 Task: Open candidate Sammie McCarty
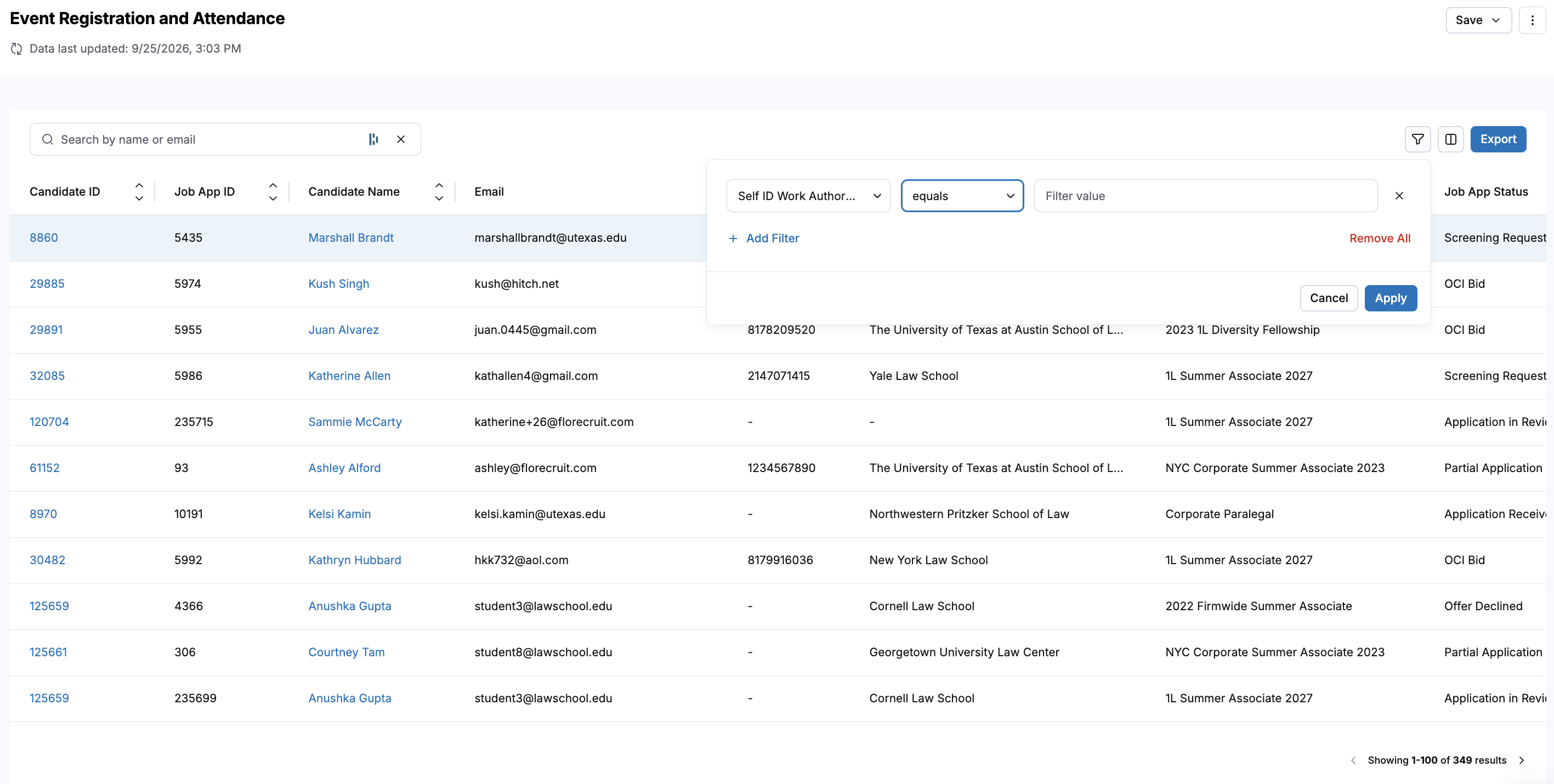355,422
